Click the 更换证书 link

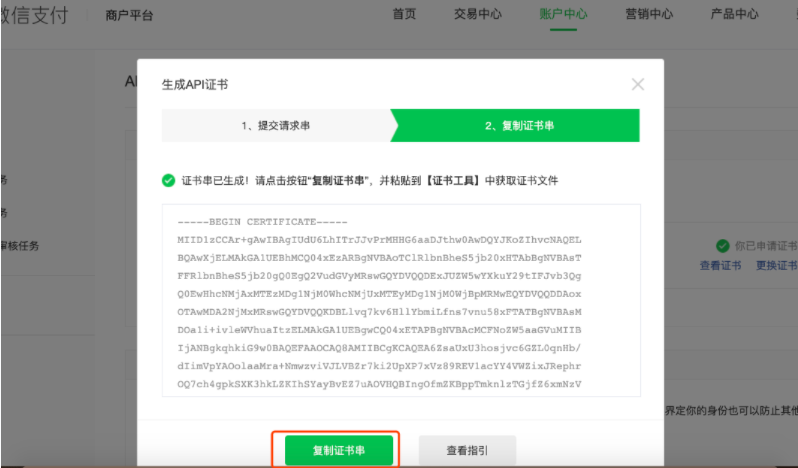tap(776, 265)
